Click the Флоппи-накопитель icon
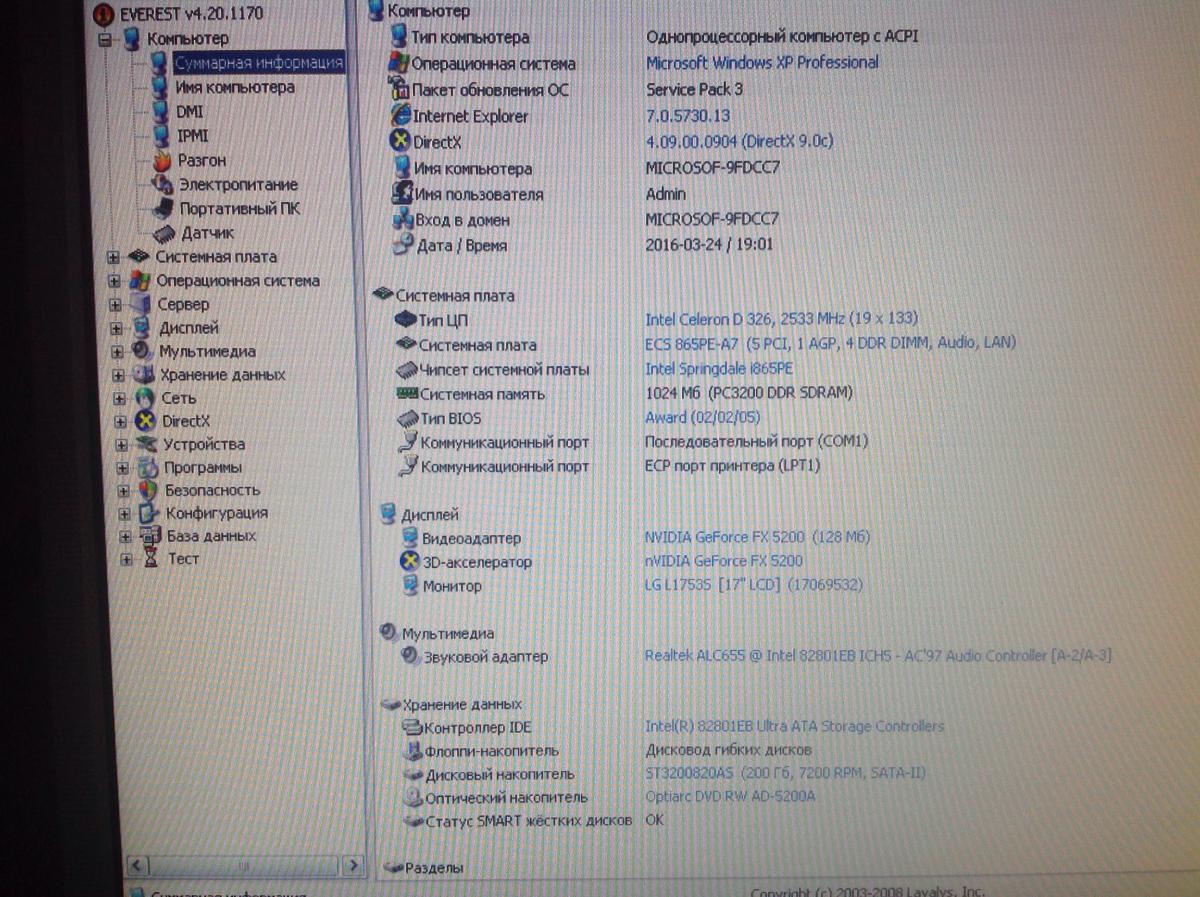 [x=413, y=750]
